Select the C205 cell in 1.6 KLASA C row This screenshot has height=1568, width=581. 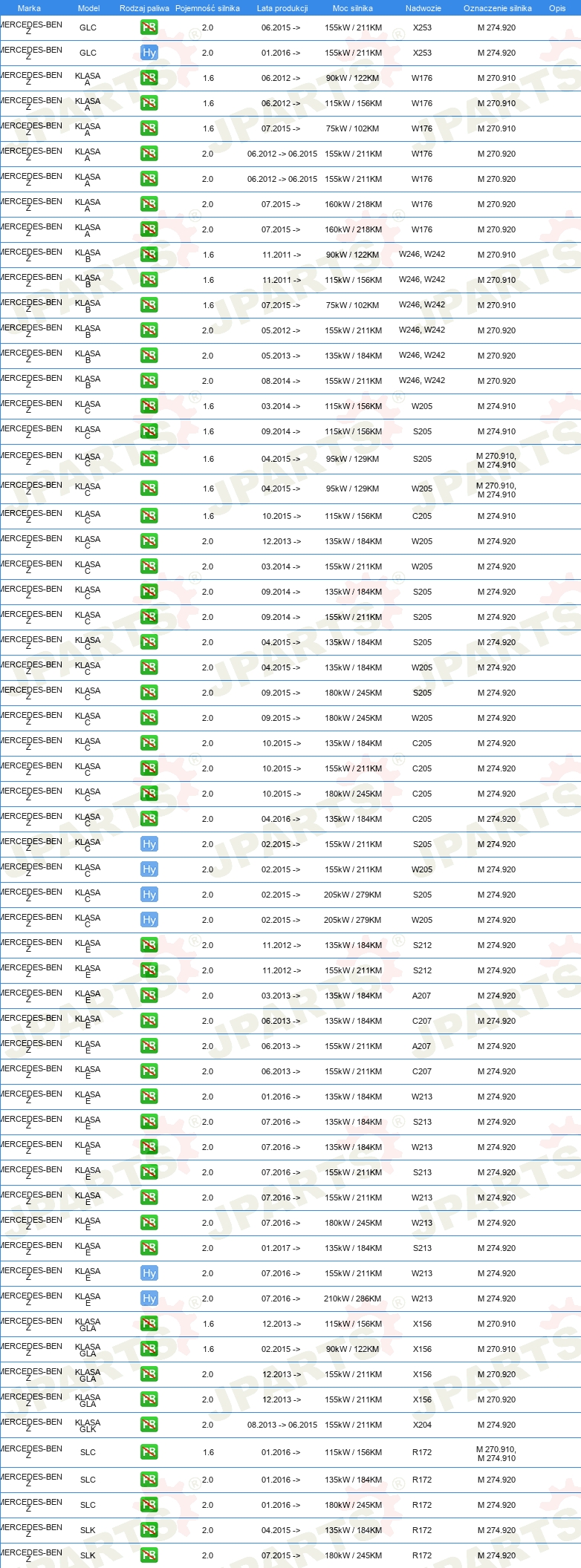tap(422, 516)
